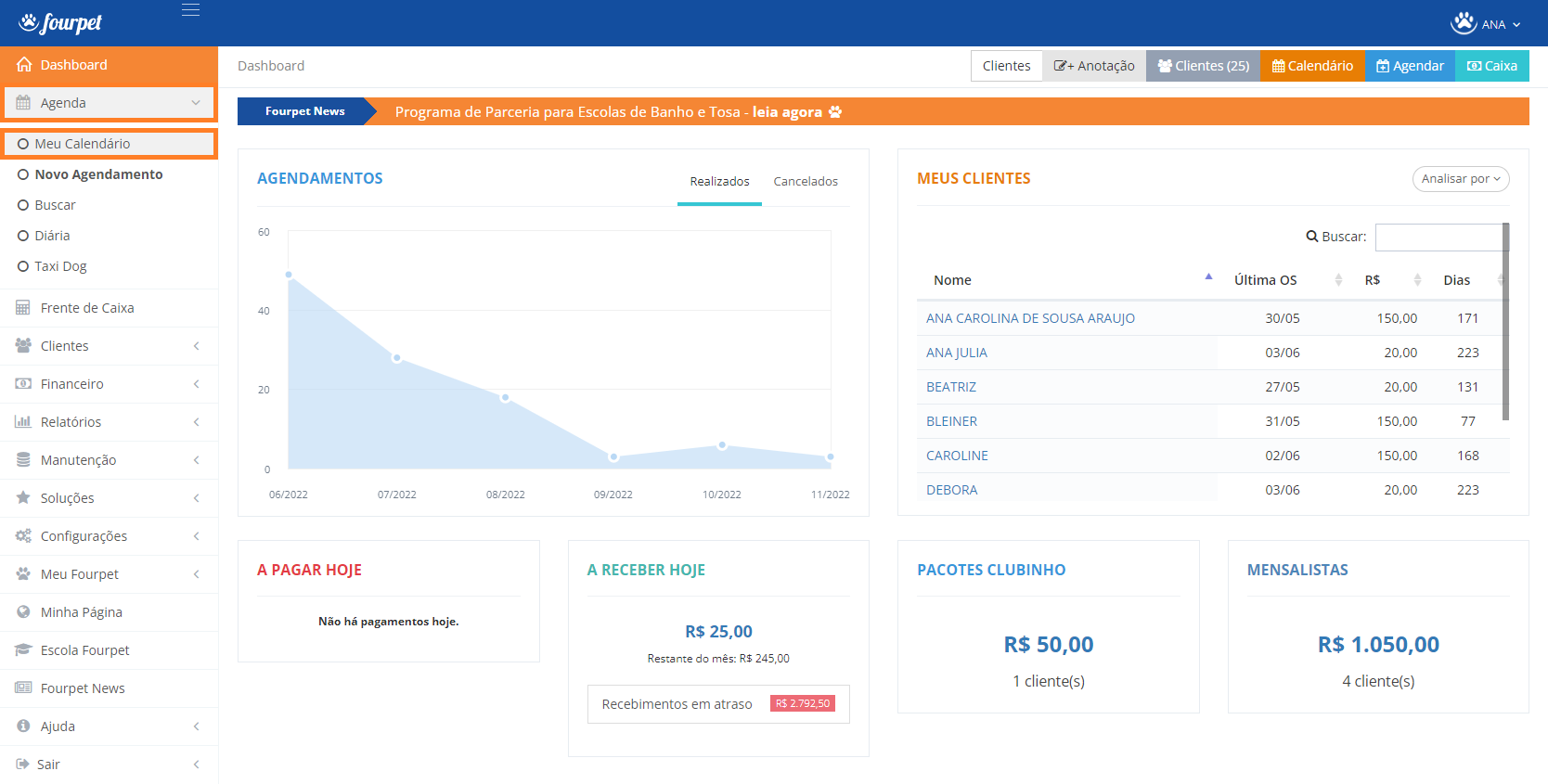Click the Soluções star icon

click(23, 498)
